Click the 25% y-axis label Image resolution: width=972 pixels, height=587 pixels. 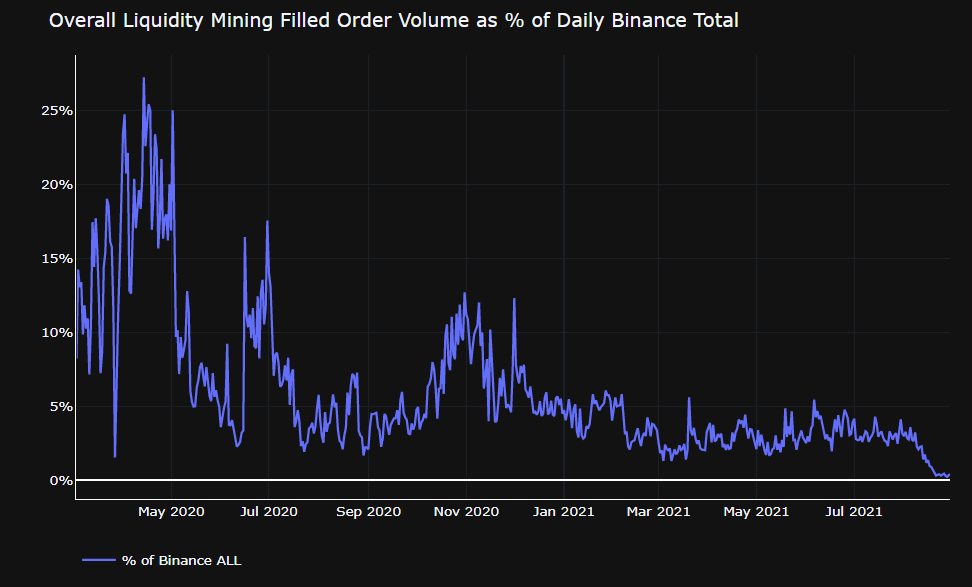(x=57, y=111)
